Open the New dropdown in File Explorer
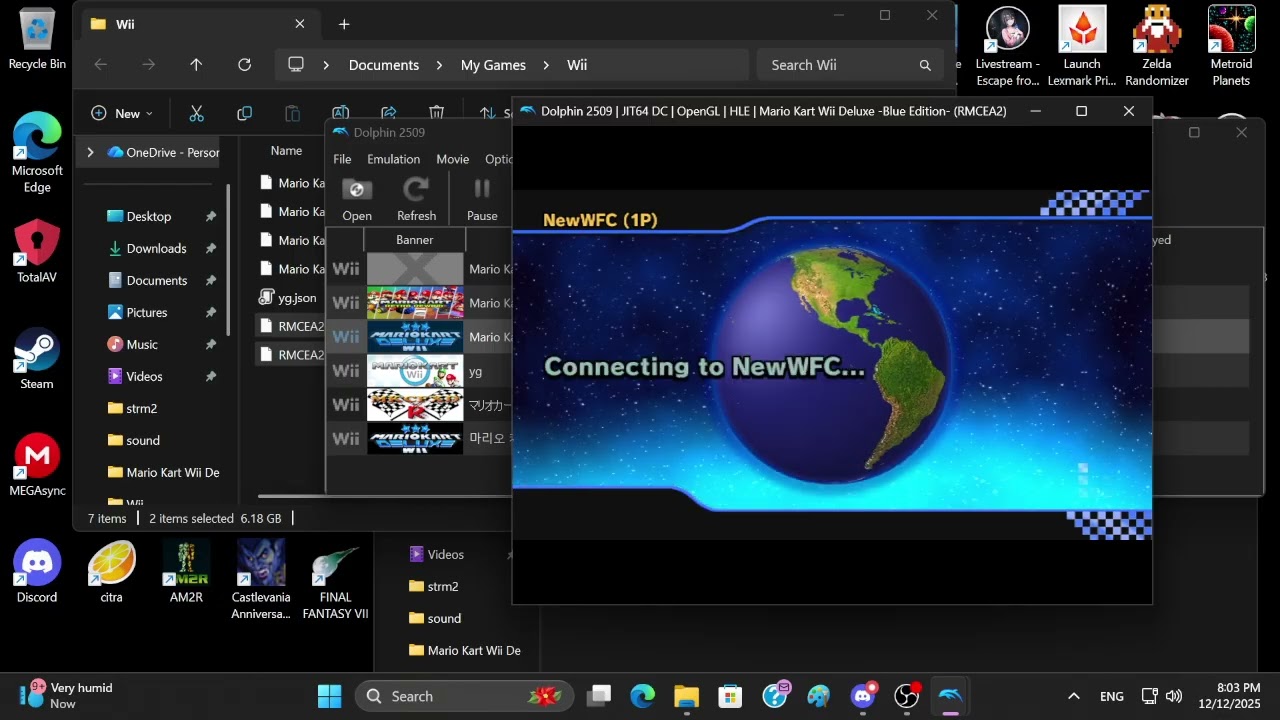This screenshot has width=1280, height=720. [x=122, y=113]
